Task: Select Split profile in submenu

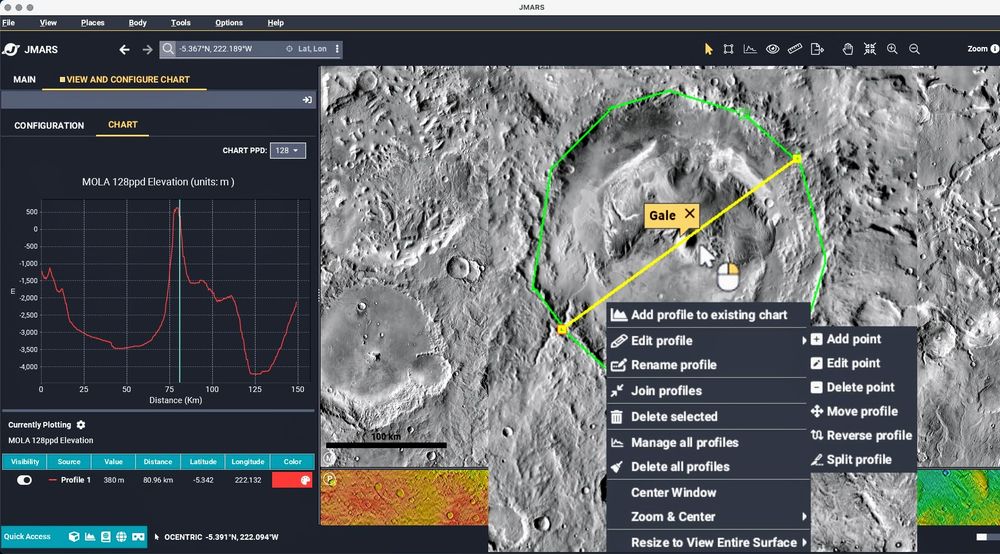Action: point(862,460)
